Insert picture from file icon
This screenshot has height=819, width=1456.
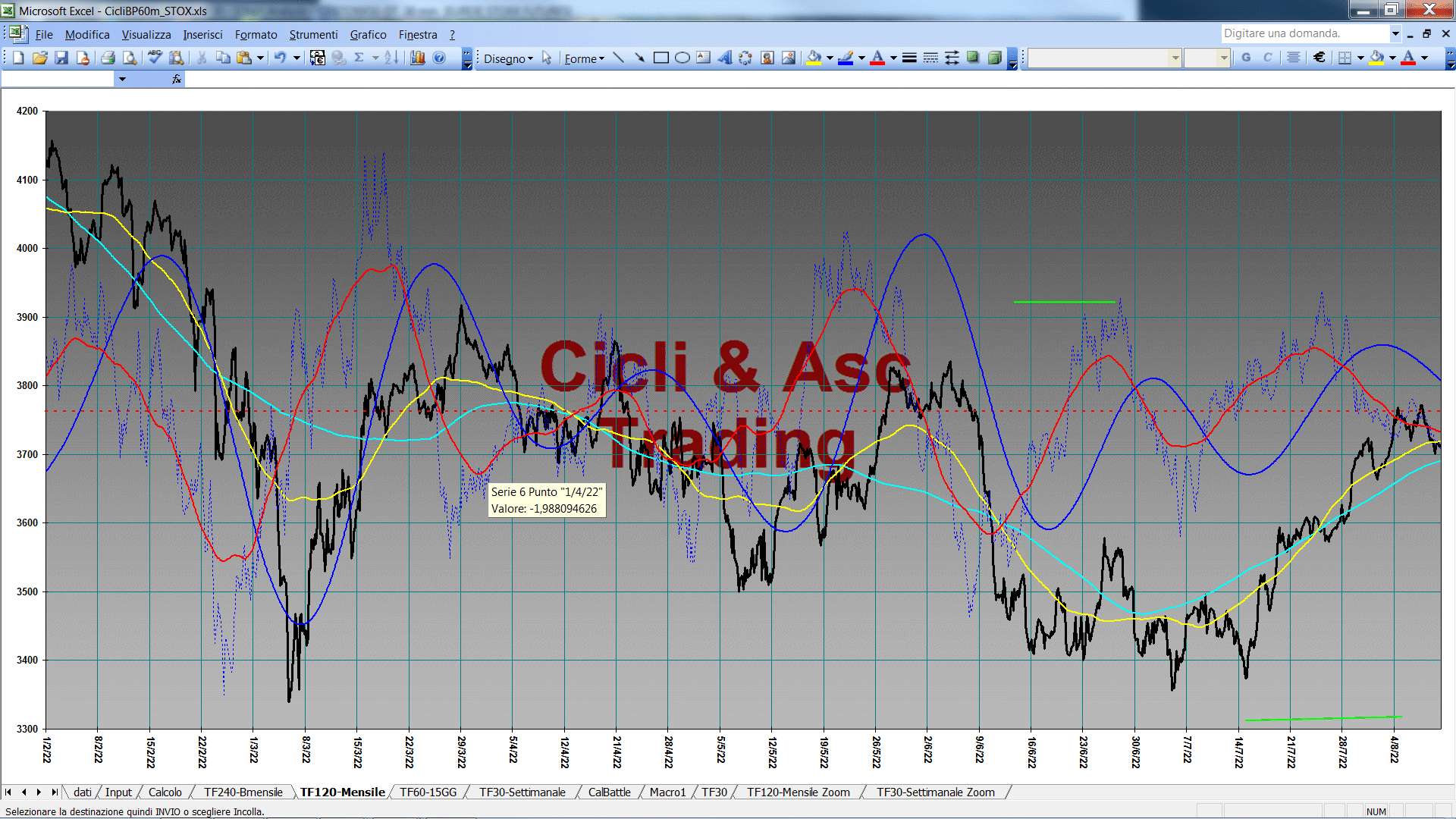click(x=789, y=58)
